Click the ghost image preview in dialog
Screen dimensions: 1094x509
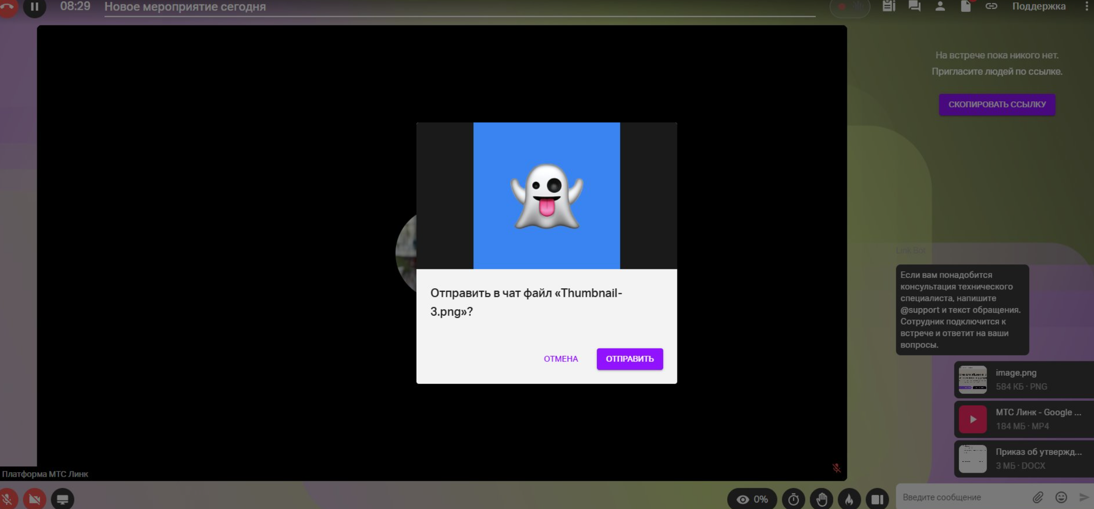point(546,196)
